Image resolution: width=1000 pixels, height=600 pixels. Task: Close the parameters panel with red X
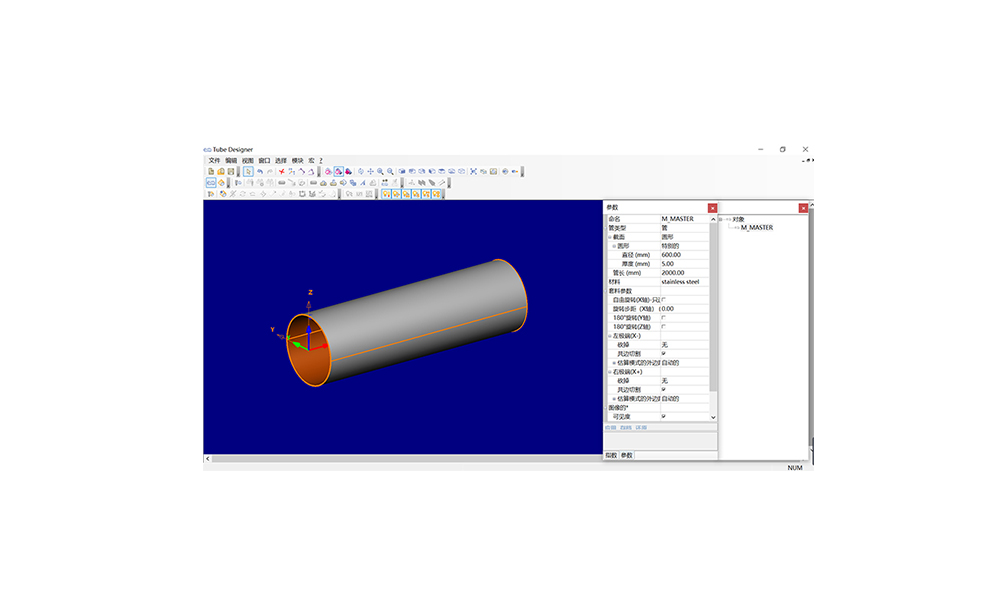coord(712,208)
